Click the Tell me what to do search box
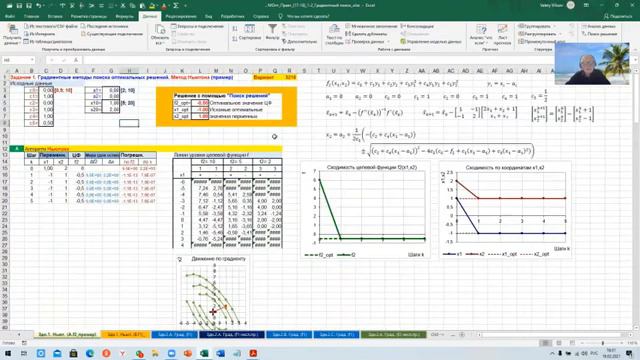Image resolution: width=640 pixels, height=360 pixels. (x=304, y=16)
